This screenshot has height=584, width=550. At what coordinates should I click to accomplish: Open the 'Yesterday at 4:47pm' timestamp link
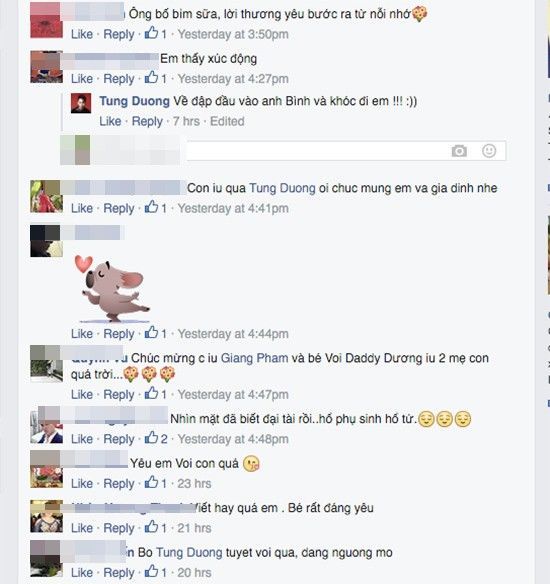point(233,394)
